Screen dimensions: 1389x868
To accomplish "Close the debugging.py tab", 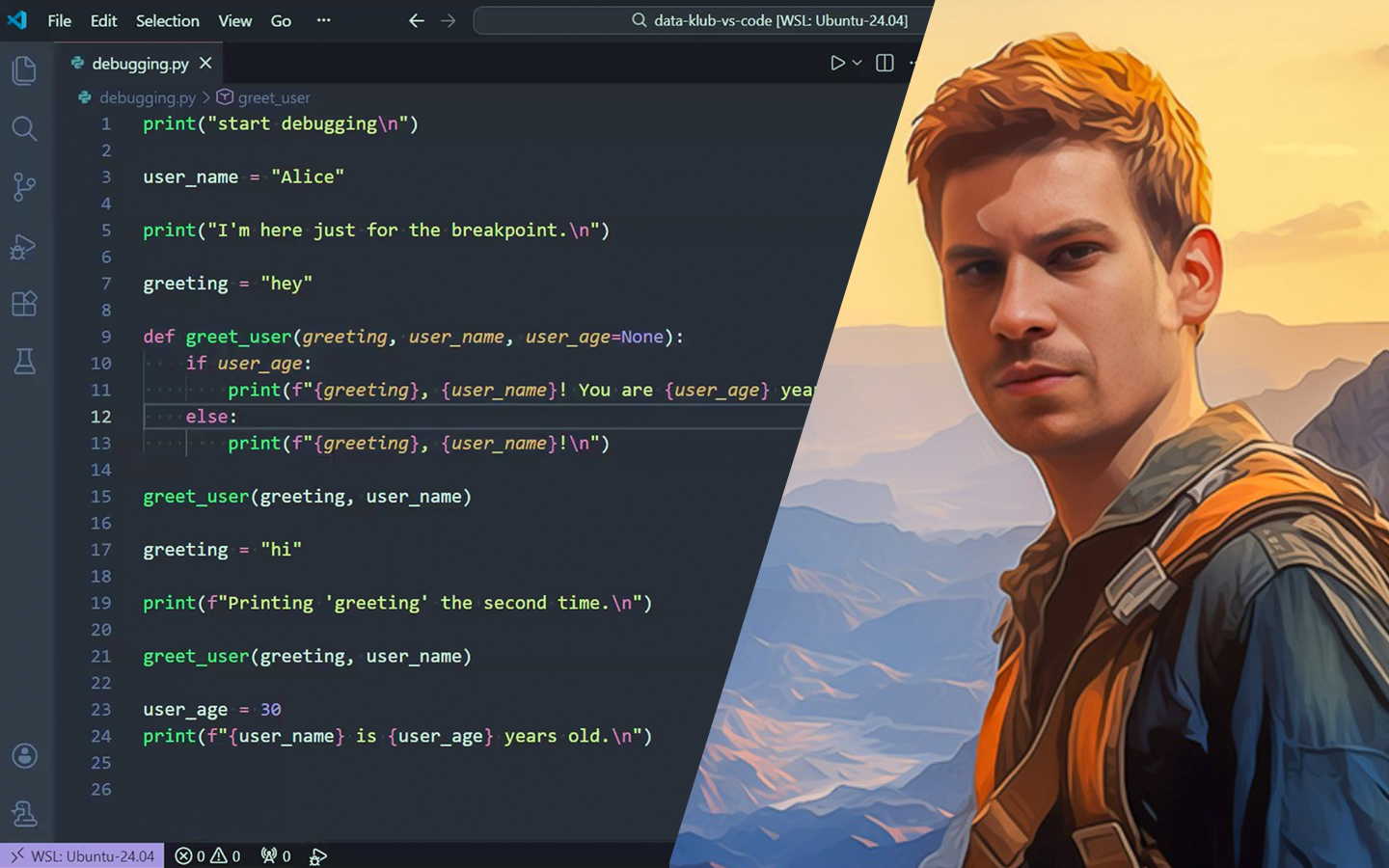I will (205, 64).
